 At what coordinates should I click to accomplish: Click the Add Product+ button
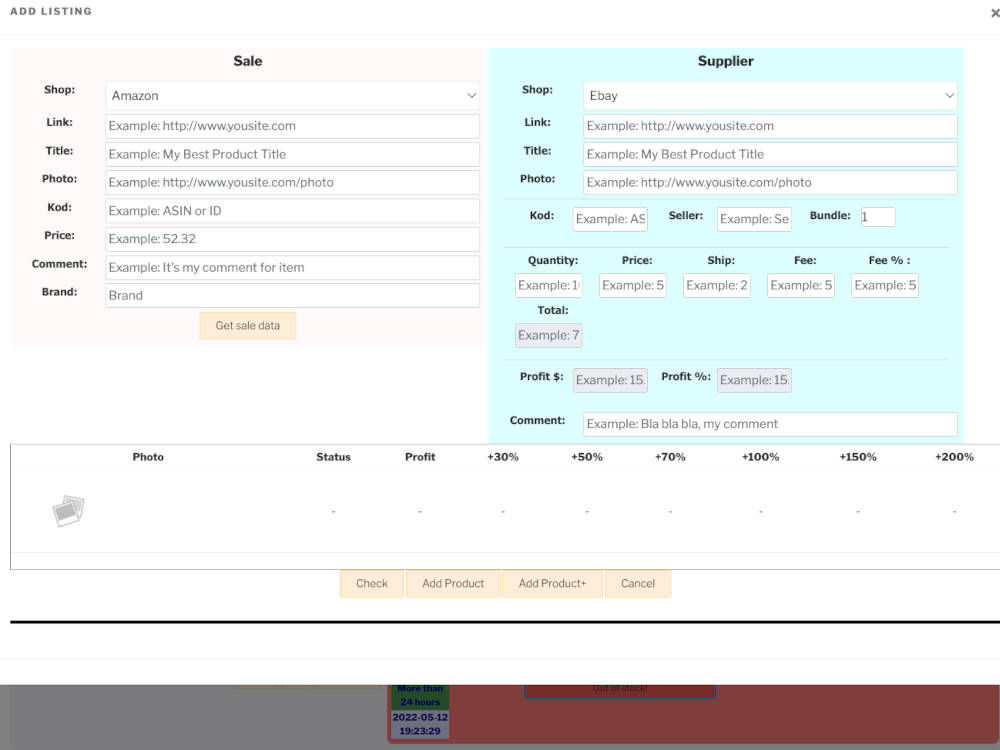(552, 584)
